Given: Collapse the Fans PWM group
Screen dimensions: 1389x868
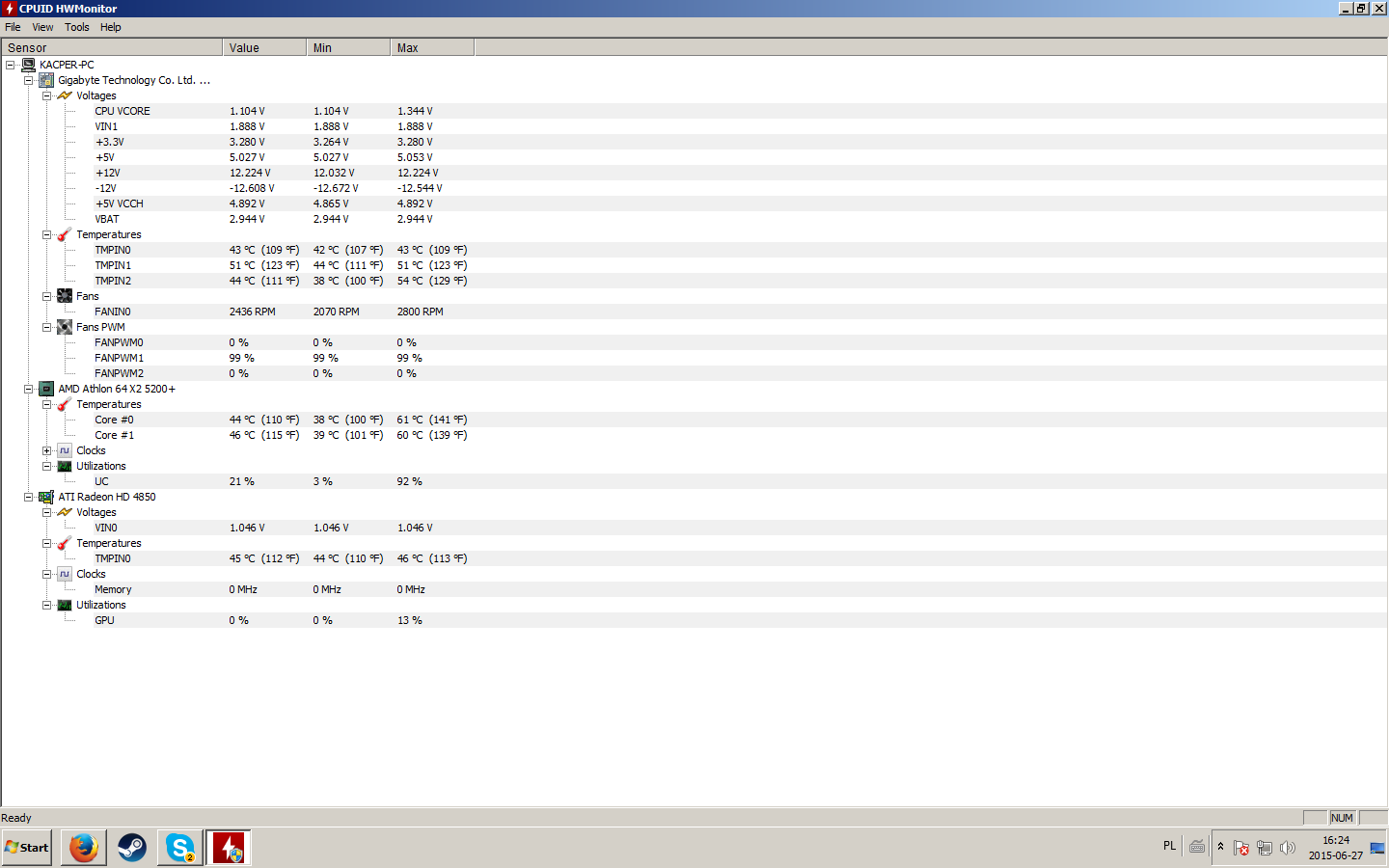Looking at the screenshot, I should pyautogui.click(x=46, y=327).
